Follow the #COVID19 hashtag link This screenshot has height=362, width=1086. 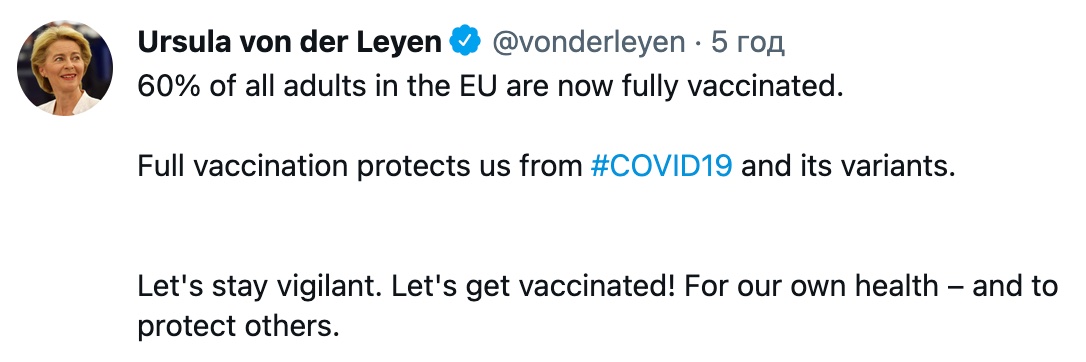[661, 167]
